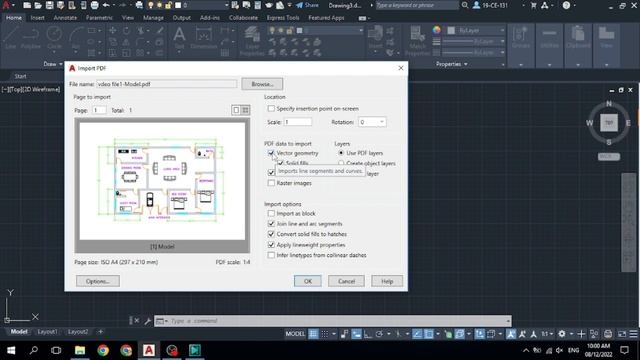Select Use PDF layers radio button
Image resolution: width=640 pixels, height=360 pixels.
click(x=341, y=153)
